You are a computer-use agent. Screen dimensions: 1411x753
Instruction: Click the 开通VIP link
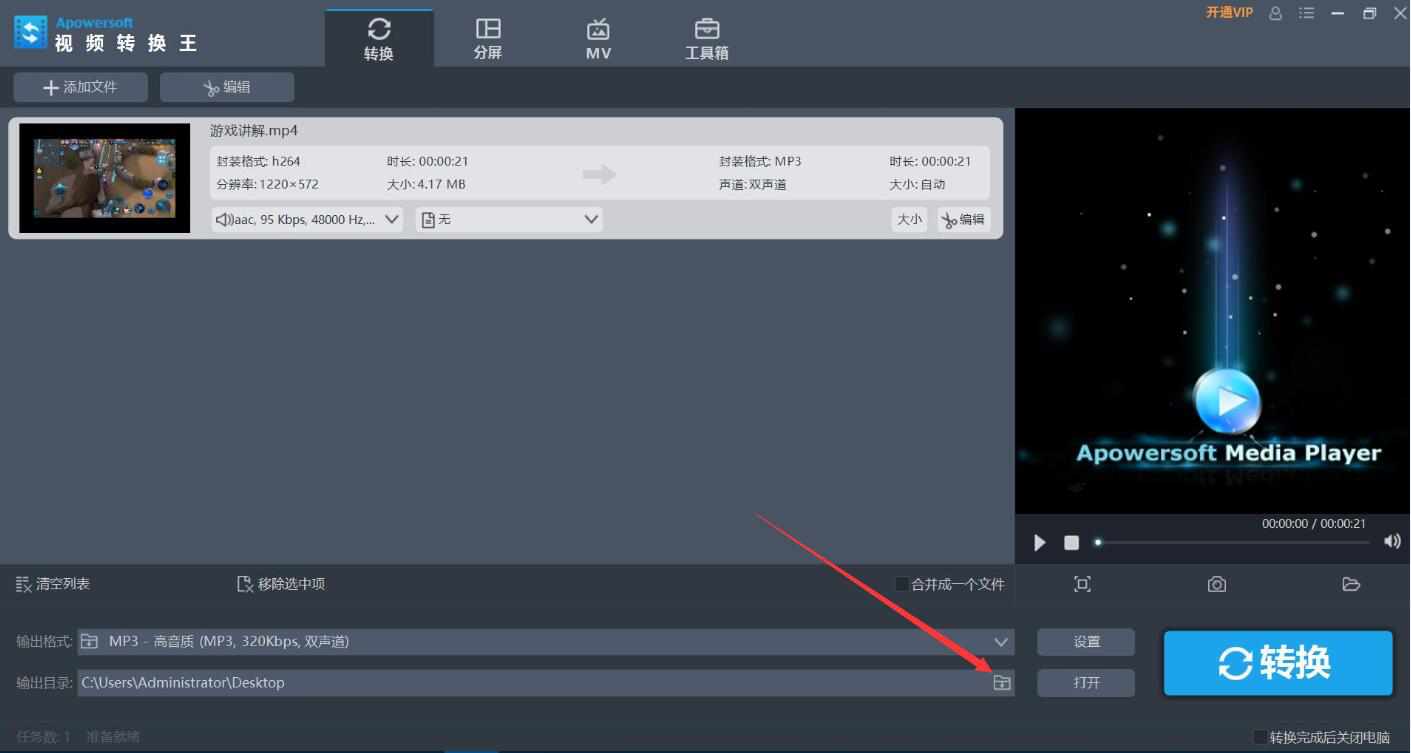point(1229,13)
